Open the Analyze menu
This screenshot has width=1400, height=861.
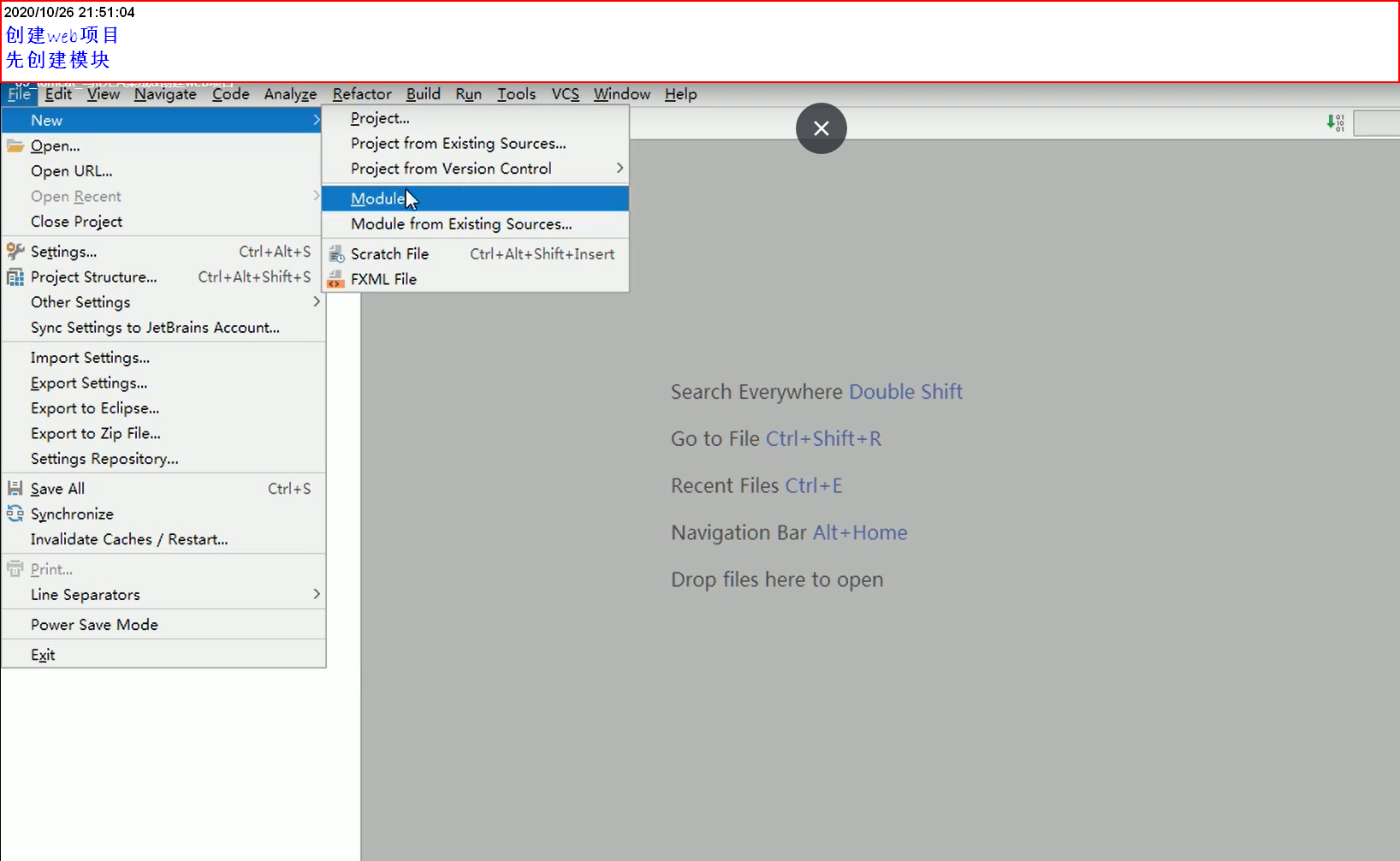point(290,94)
